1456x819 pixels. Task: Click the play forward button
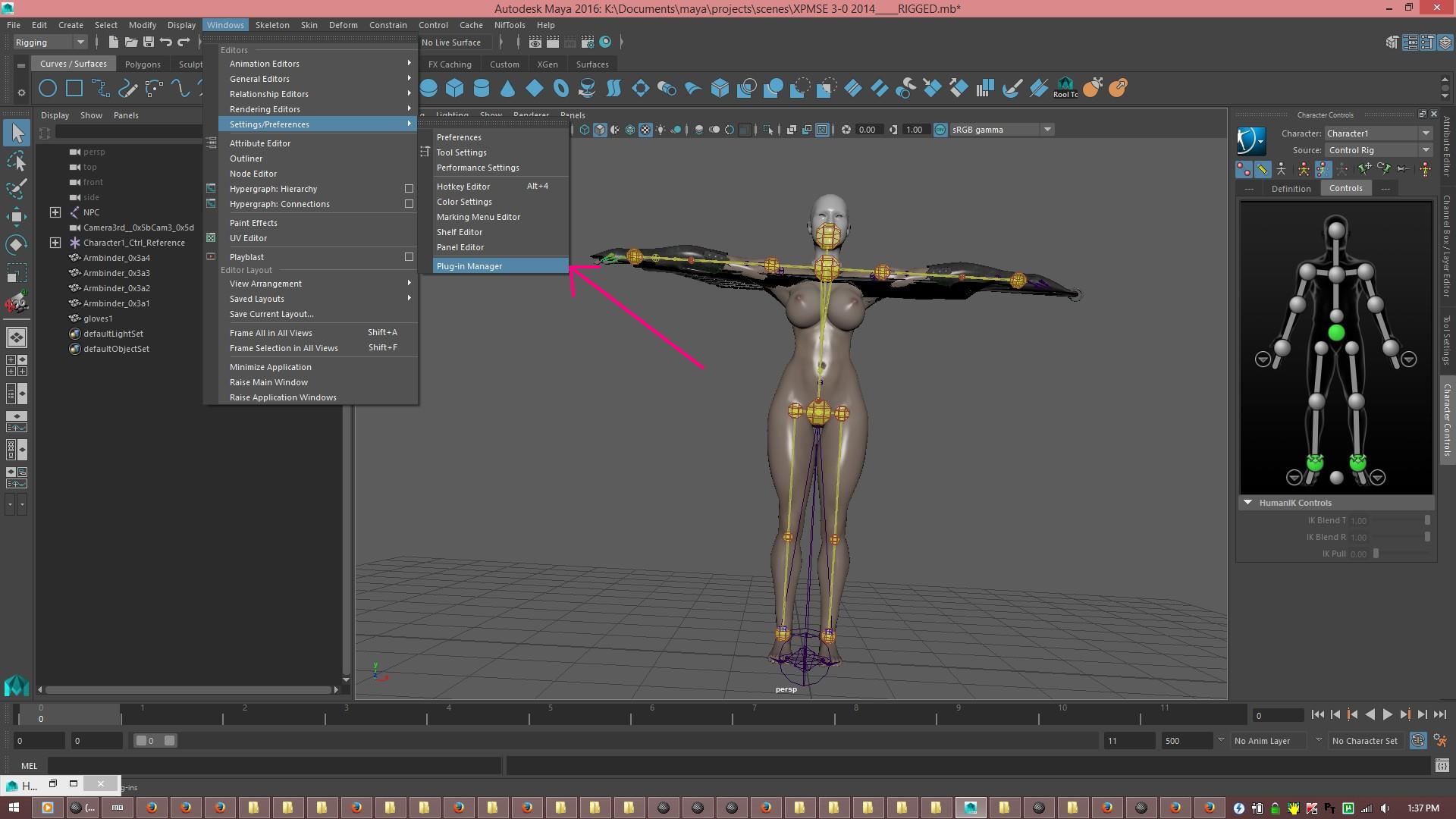pos(1387,714)
